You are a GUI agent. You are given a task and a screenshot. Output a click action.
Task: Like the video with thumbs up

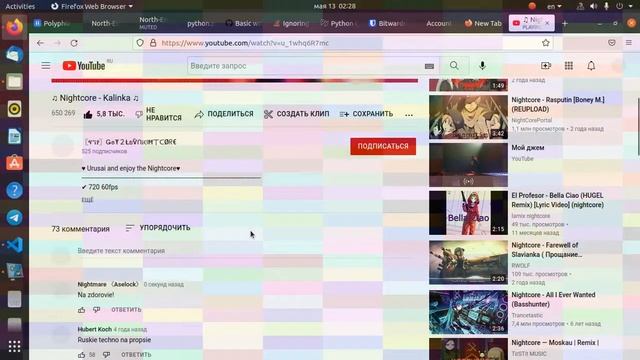click(x=104, y=114)
